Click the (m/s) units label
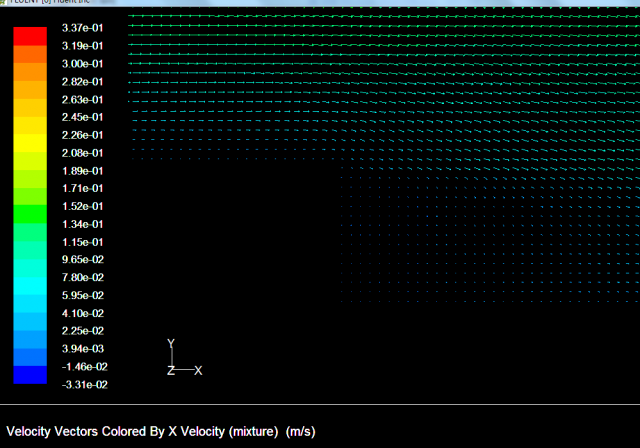This screenshot has height=448, width=640. (300, 432)
